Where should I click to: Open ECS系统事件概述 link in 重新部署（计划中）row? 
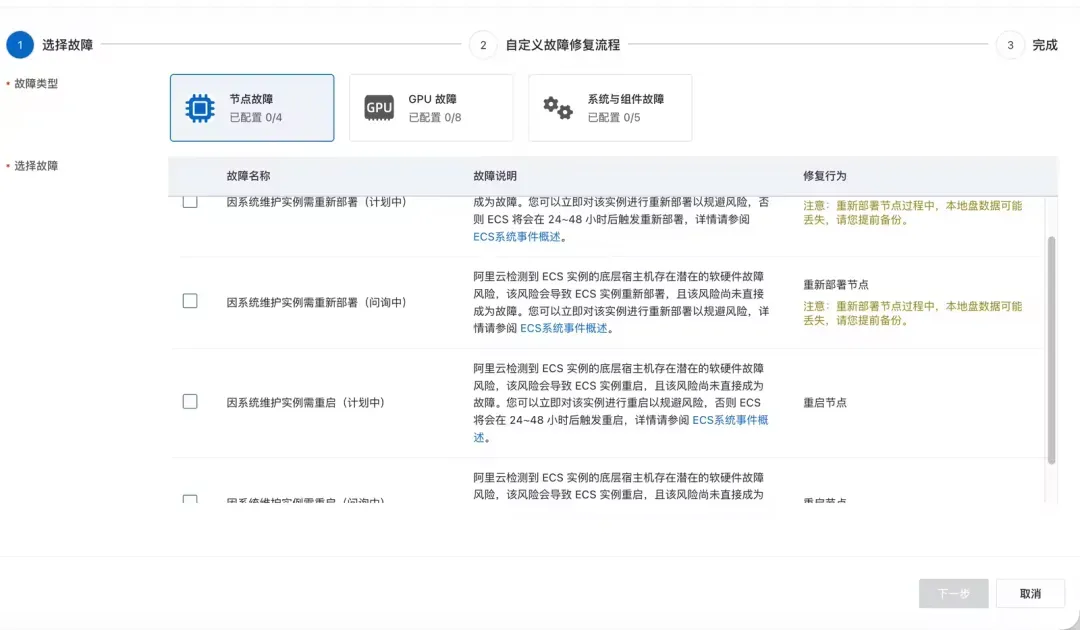coord(517,237)
